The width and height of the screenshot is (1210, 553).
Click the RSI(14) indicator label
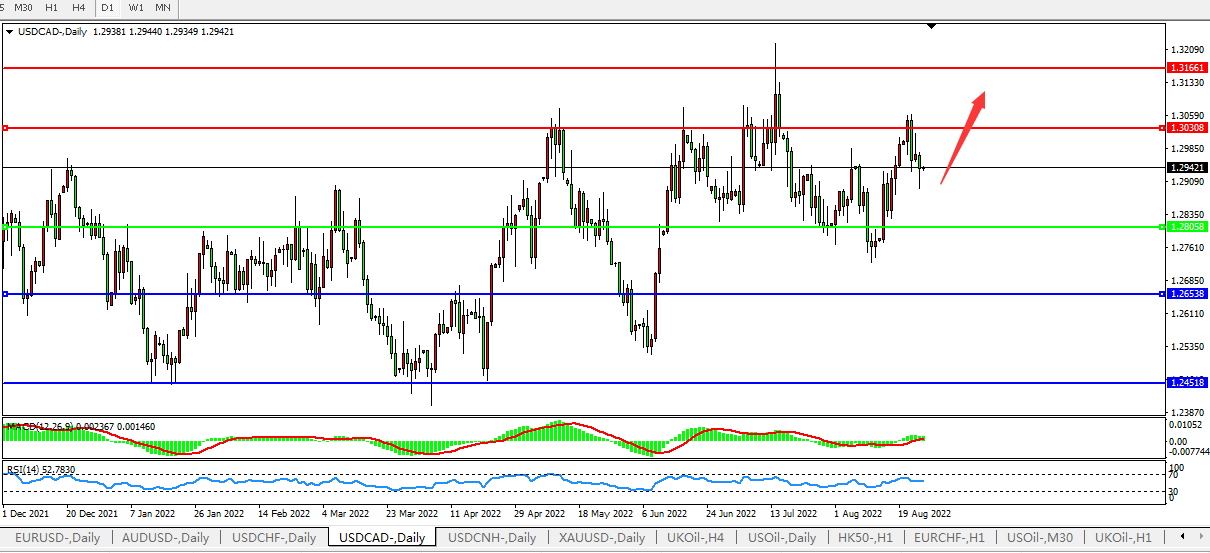coord(40,469)
